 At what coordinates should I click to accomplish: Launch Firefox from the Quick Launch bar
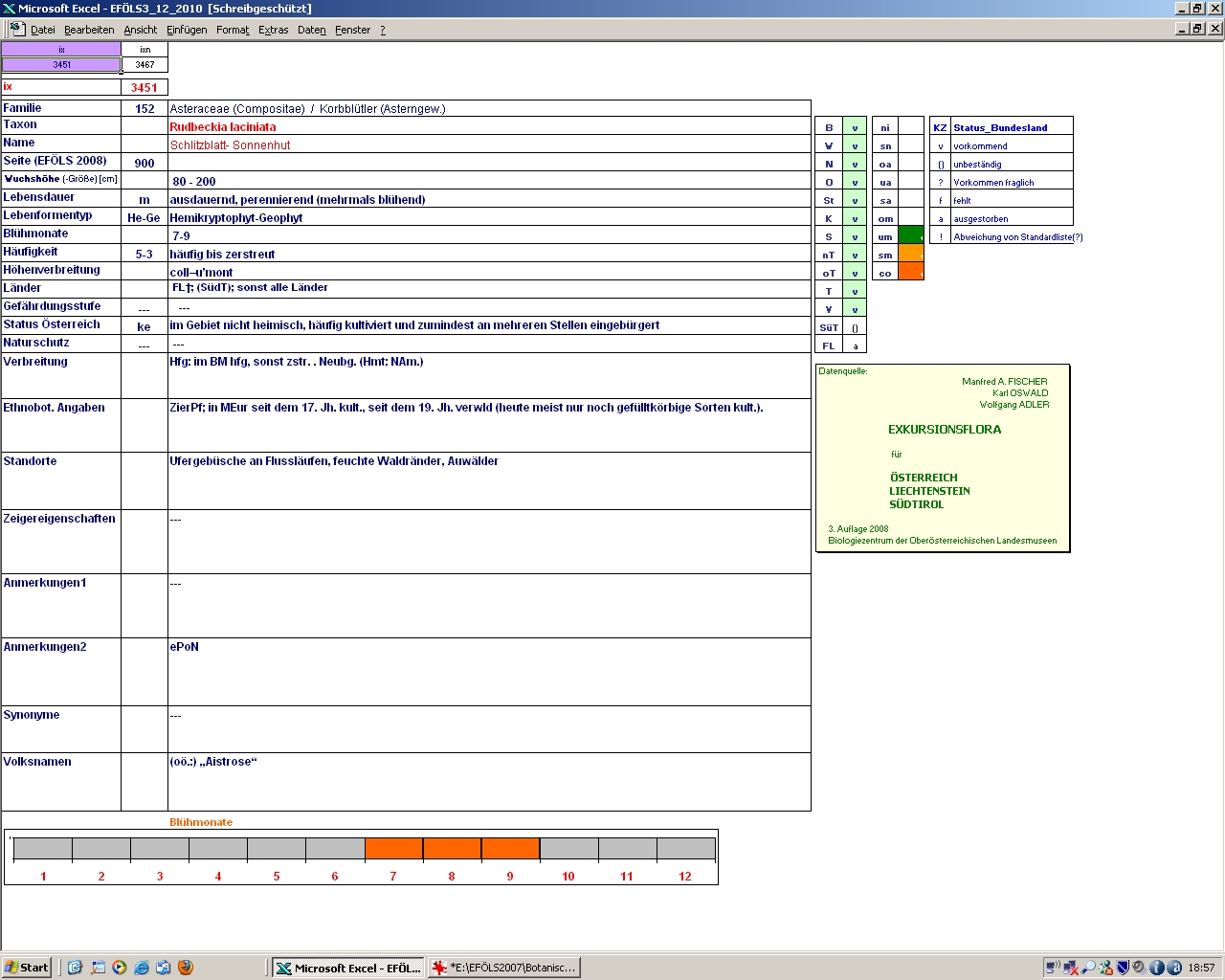pyautogui.click(x=186, y=968)
